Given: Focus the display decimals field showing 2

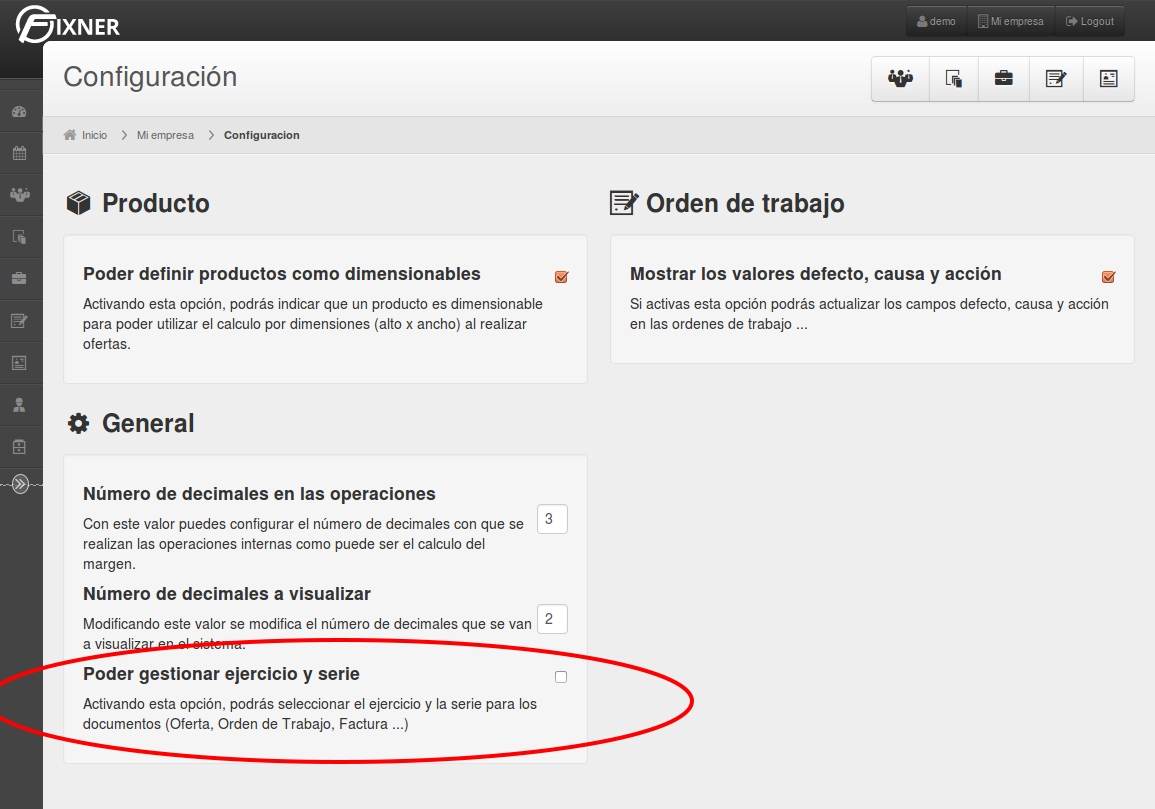Looking at the screenshot, I should point(552,619).
